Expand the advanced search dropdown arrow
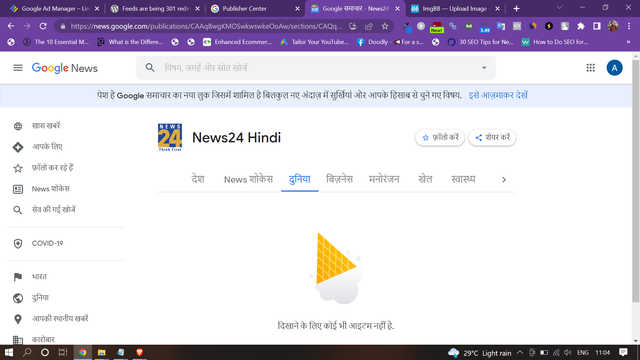This screenshot has width=640, height=360. (x=484, y=68)
